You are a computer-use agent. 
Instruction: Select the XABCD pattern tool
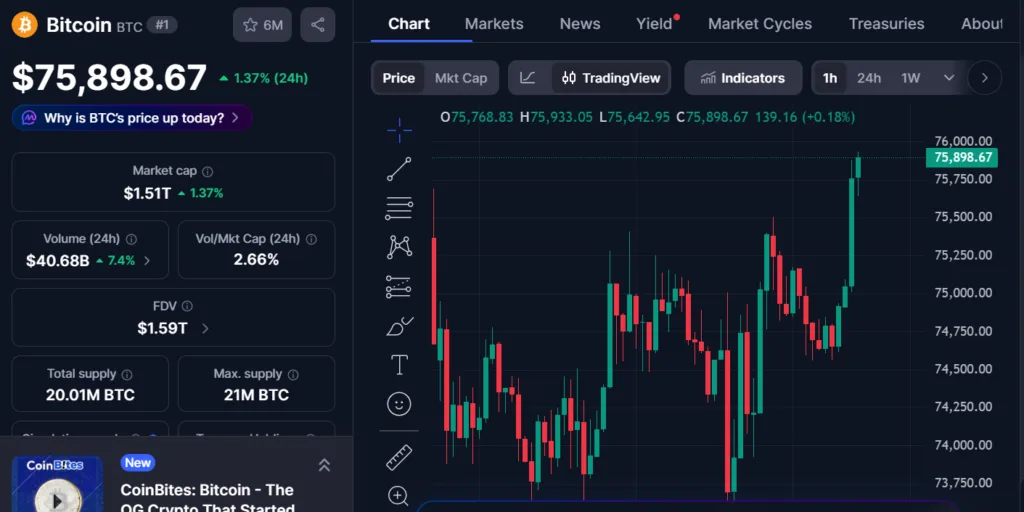click(399, 247)
